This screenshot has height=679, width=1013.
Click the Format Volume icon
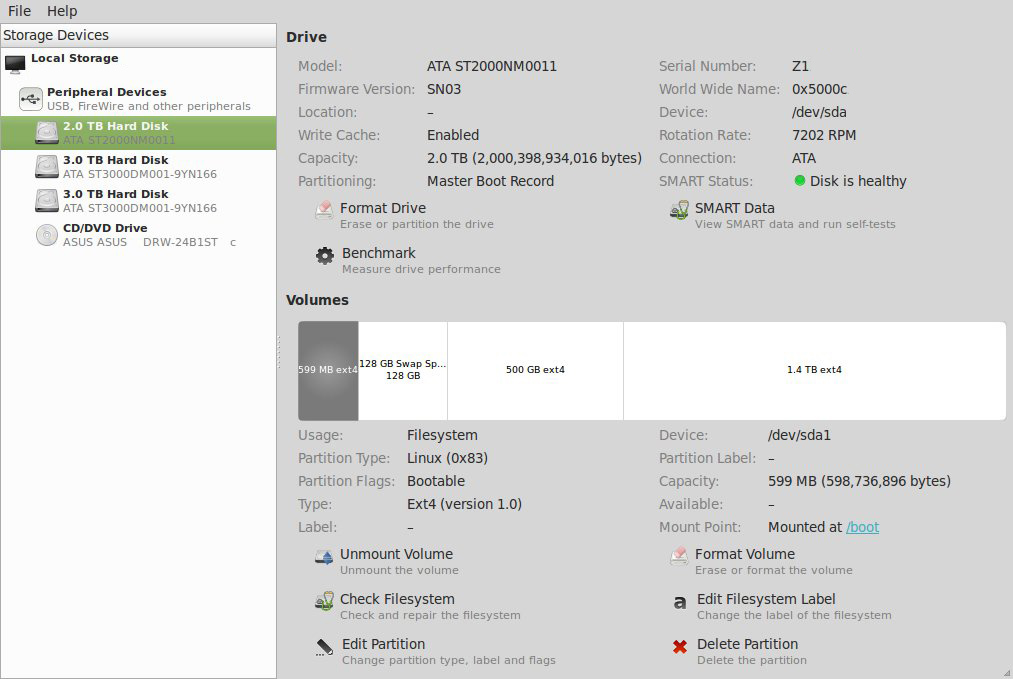(680, 556)
